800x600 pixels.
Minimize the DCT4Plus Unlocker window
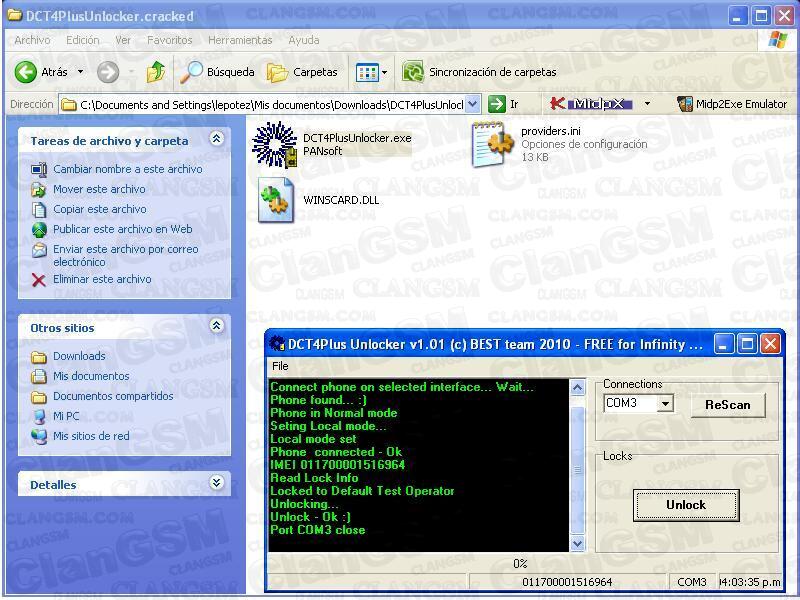coord(723,344)
